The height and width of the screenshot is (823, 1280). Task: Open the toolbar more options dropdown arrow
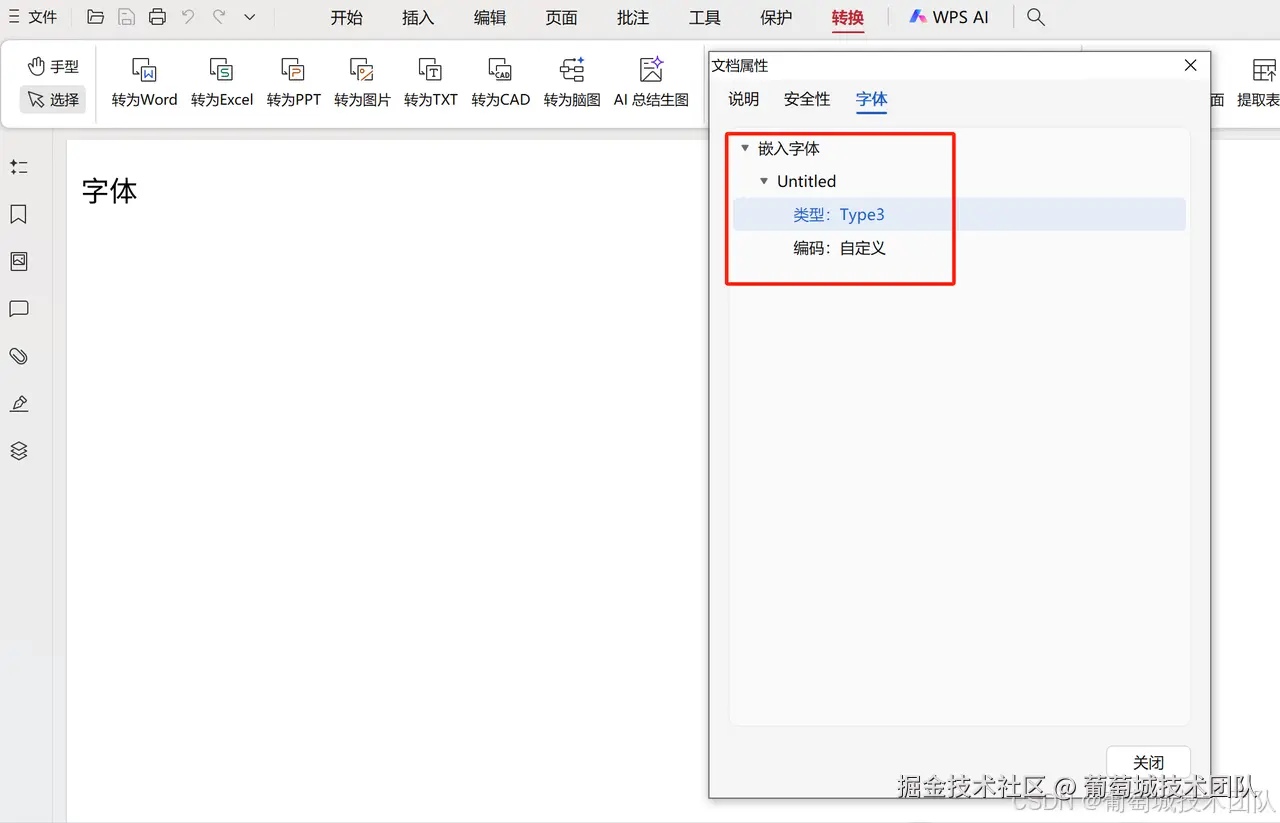(x=248, y=17)
